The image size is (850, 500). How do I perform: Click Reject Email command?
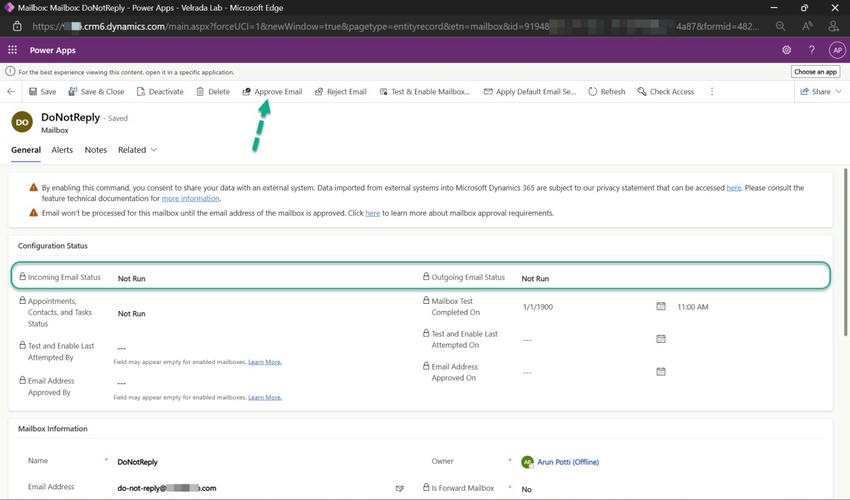pos(341,92)
